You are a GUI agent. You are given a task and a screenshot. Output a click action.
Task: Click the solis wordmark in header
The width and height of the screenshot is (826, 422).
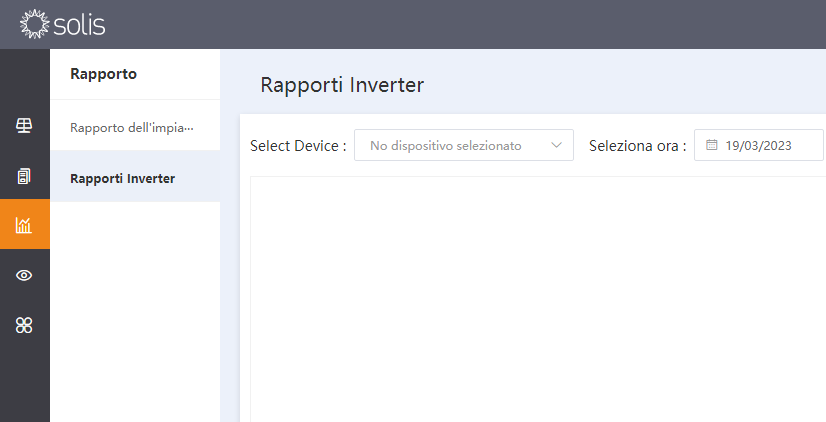[x=79, y=25]
